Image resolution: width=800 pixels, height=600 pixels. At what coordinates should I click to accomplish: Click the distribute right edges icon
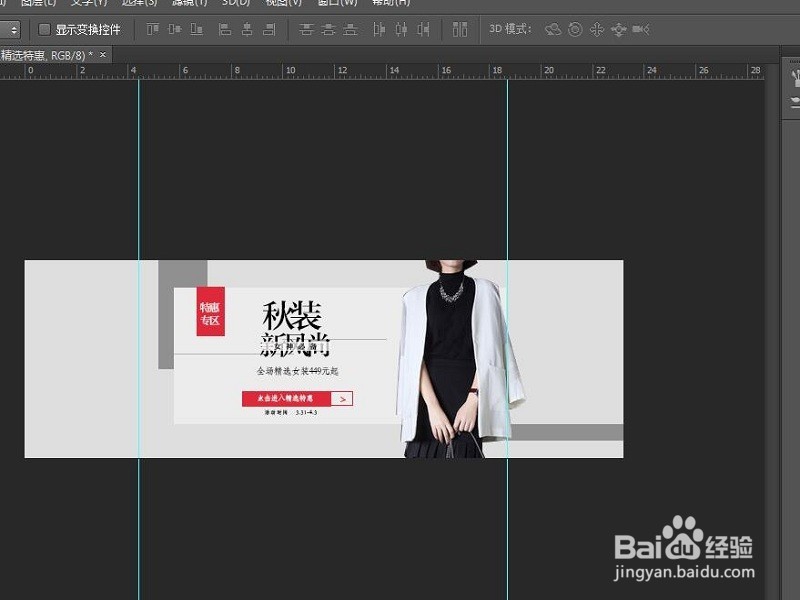tap(423, 29)
